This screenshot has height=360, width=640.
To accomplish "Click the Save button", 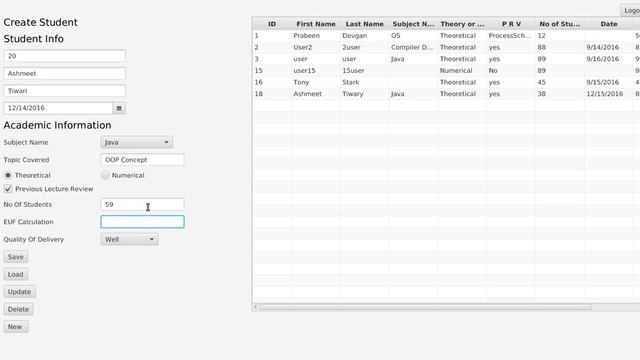I will click(16, 257).
